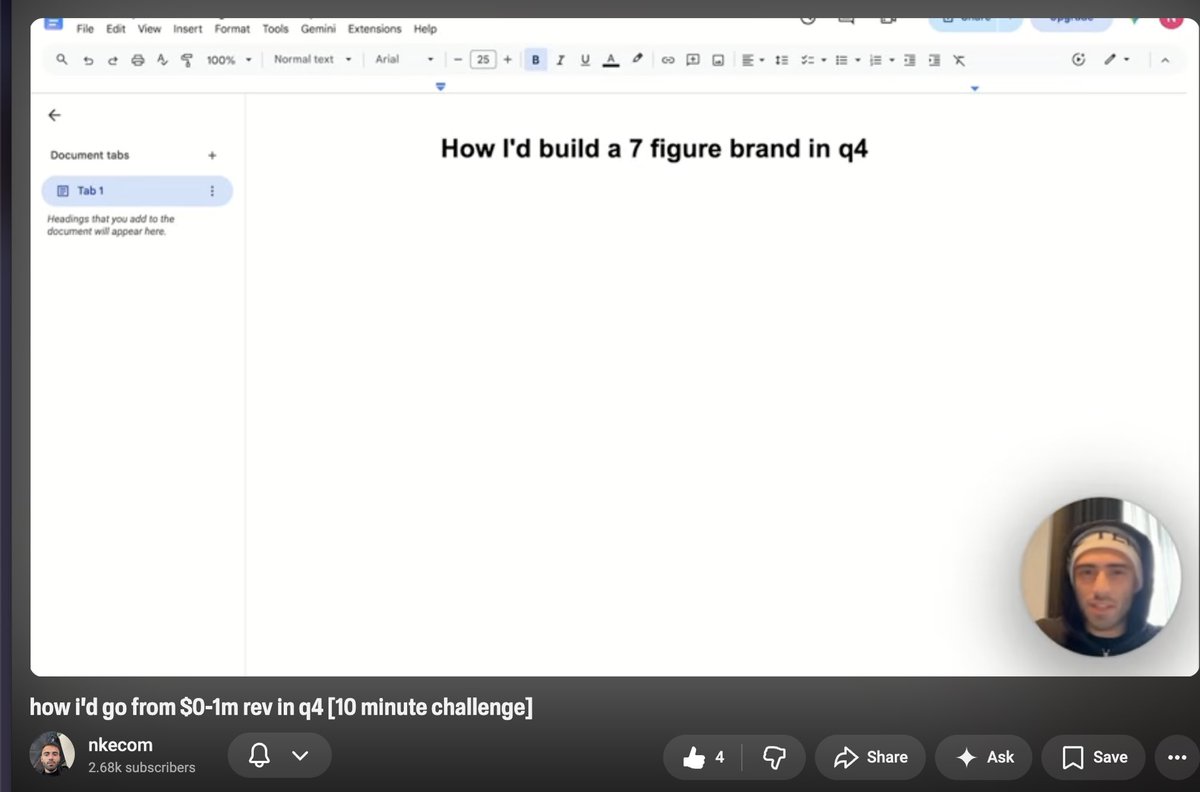Open the text color picker

pos(611,60)
